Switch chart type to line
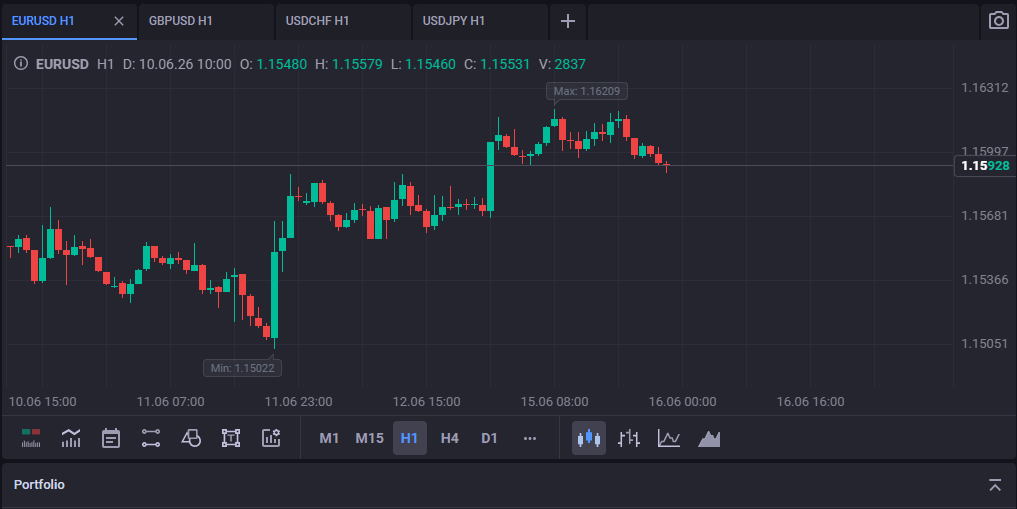The width and height of the screenshot is (1017, 509). 669,438
